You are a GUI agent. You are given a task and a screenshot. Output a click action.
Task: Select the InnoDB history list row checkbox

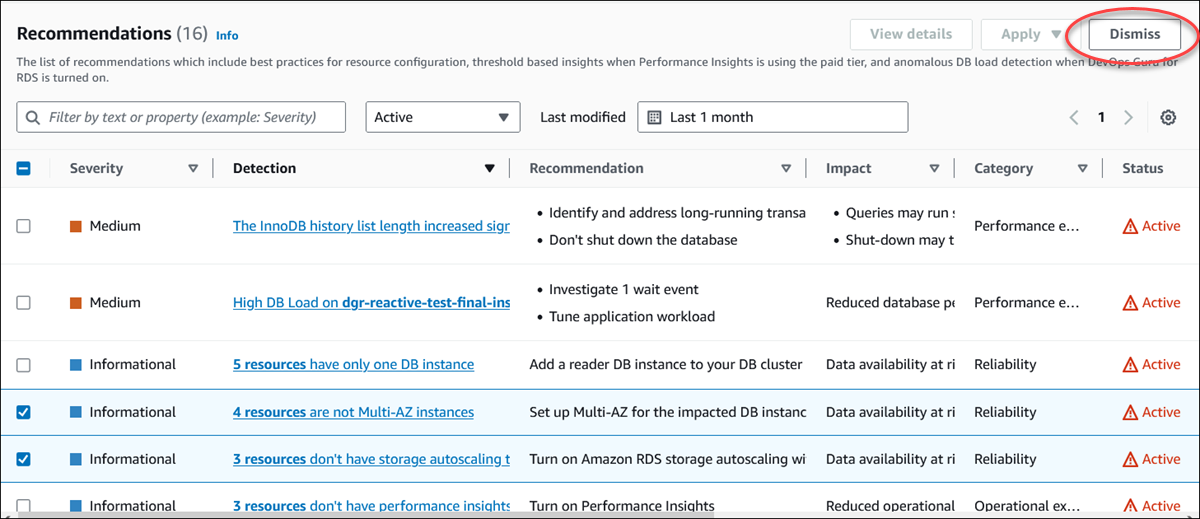(24, 226)
